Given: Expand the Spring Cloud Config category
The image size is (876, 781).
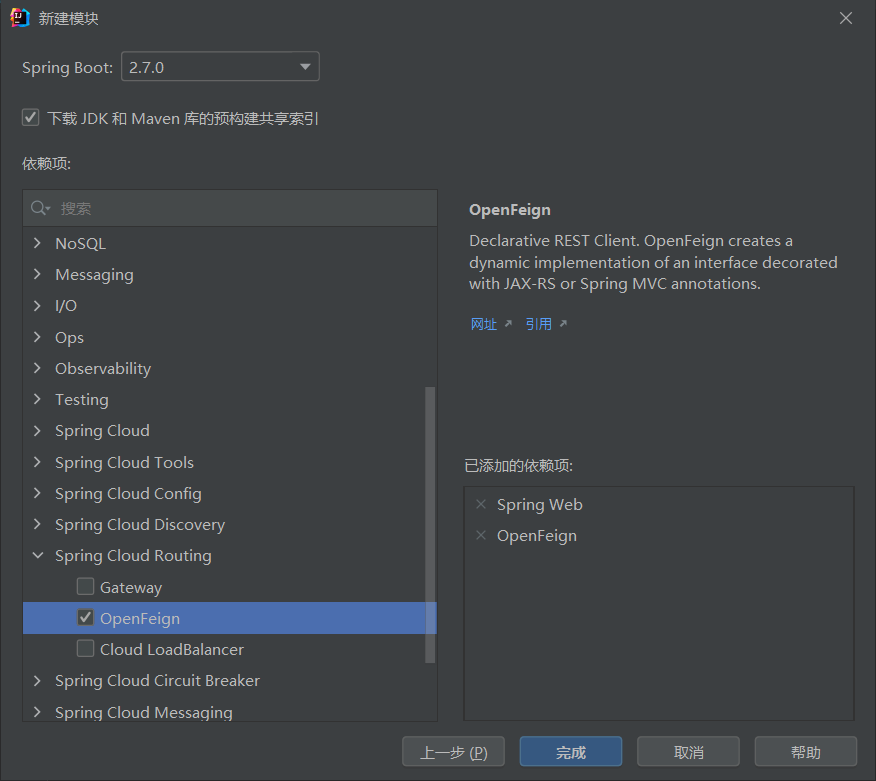Looking at the screenshot, I should tap(37, 493).
